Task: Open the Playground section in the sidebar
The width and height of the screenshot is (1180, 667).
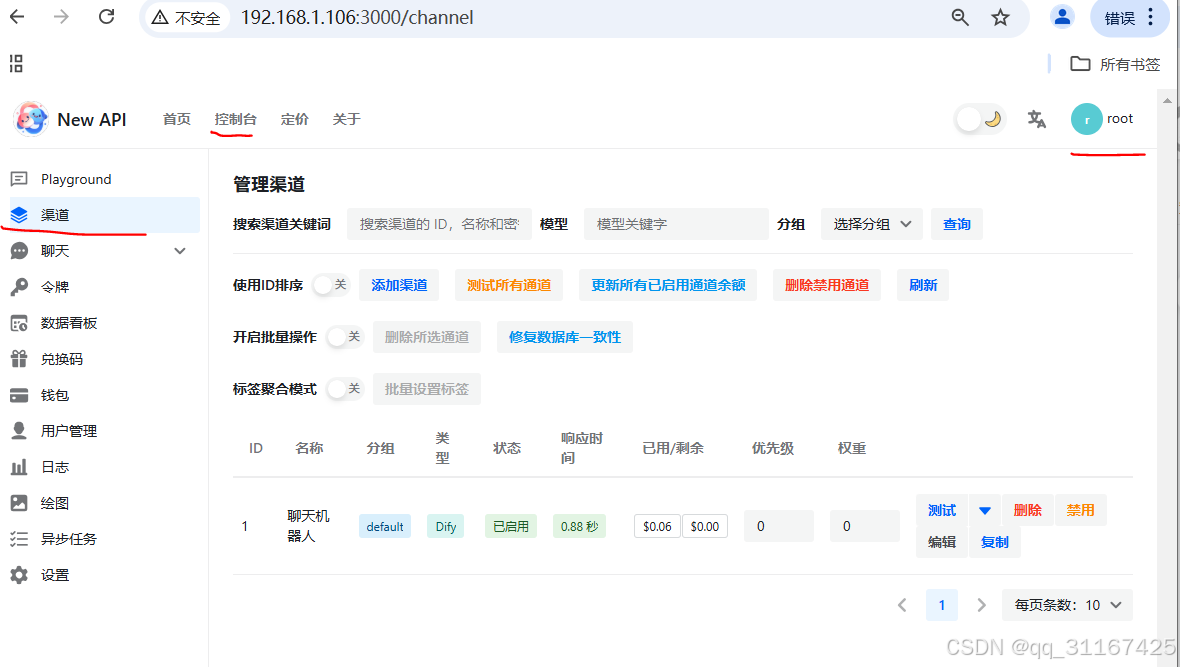Action: [75, 178]
